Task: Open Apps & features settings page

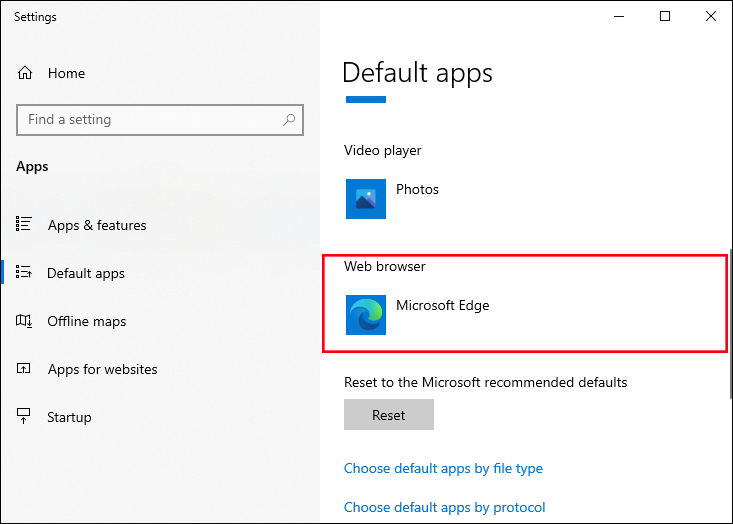Action: click(x=97, y=225)
